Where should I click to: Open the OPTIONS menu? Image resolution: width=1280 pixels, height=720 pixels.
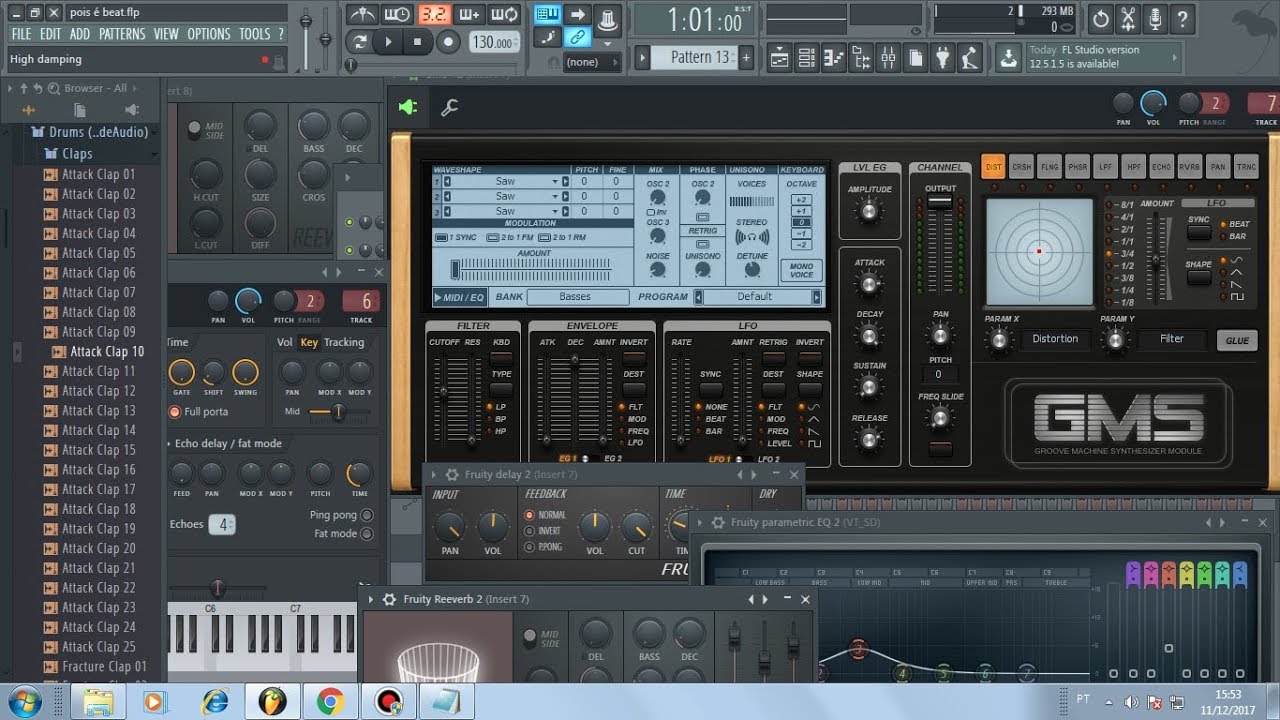click(208, 34)
